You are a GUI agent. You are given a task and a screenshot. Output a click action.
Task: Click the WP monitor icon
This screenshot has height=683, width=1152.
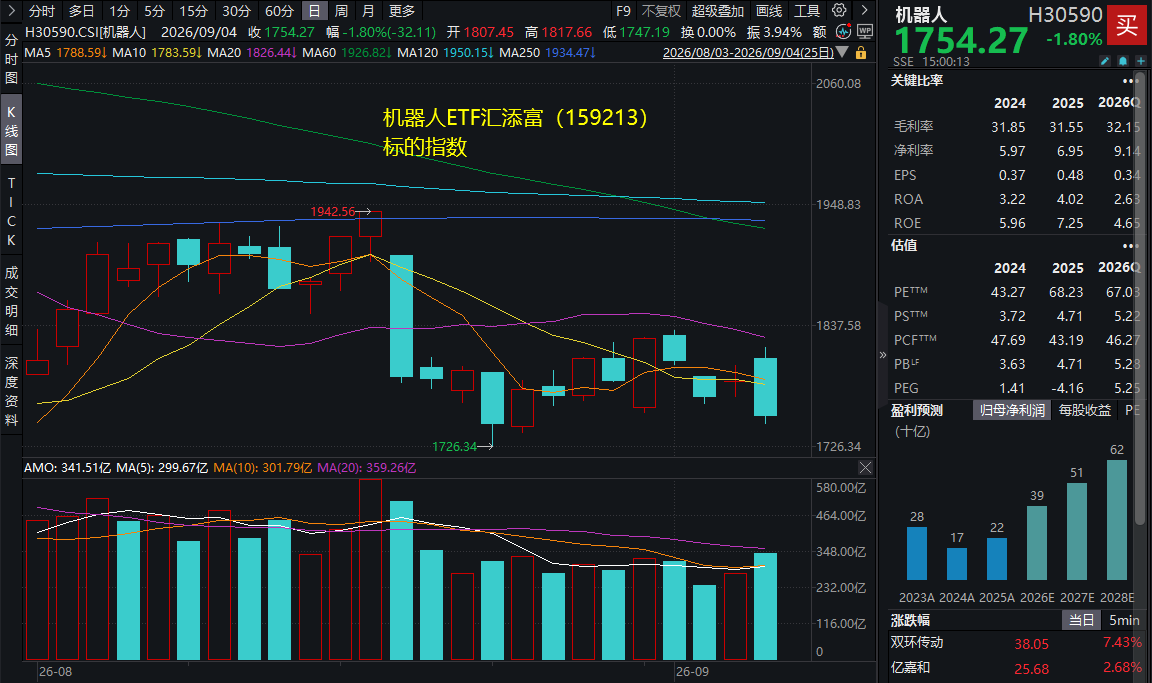865,32
